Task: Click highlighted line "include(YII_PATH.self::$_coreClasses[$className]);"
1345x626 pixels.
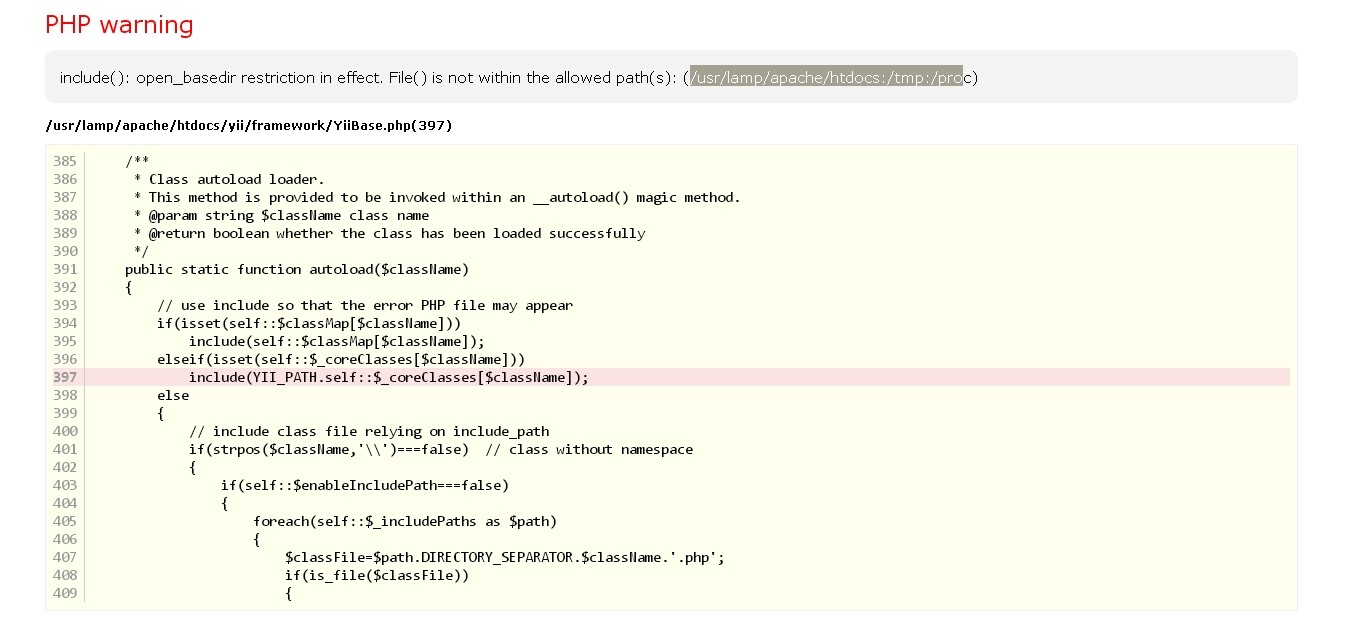Action: click(x=389, y=377)
